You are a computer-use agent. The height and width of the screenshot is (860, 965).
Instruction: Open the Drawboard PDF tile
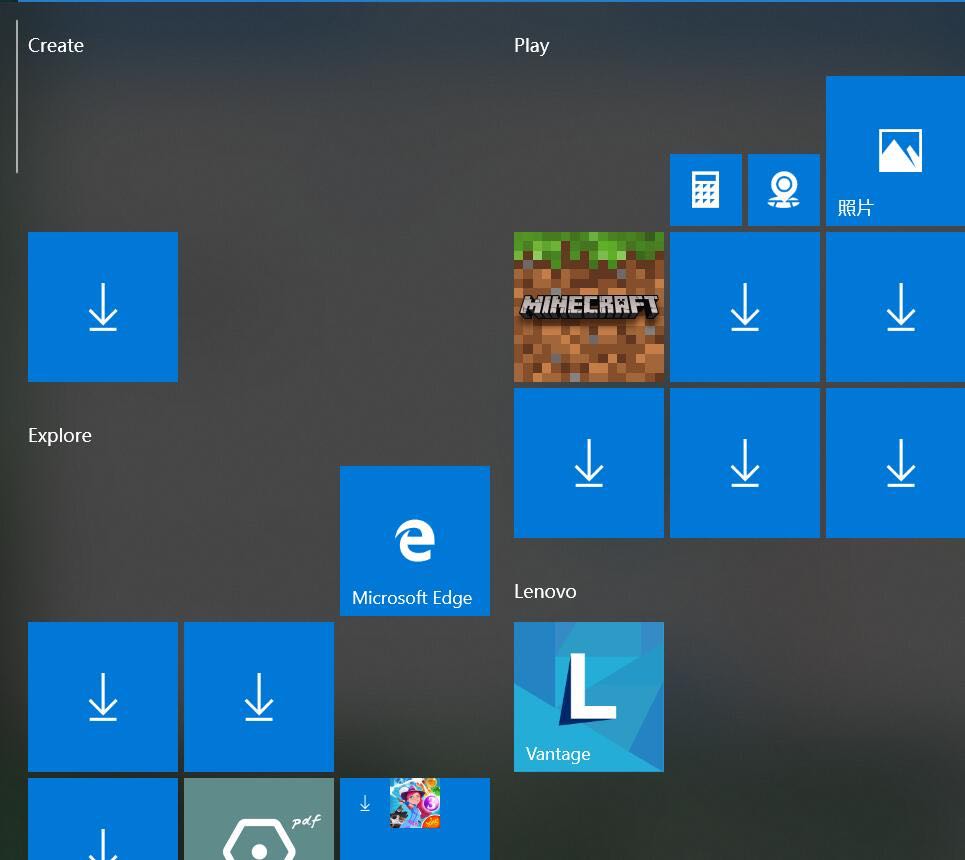click(x=258, y=819)
